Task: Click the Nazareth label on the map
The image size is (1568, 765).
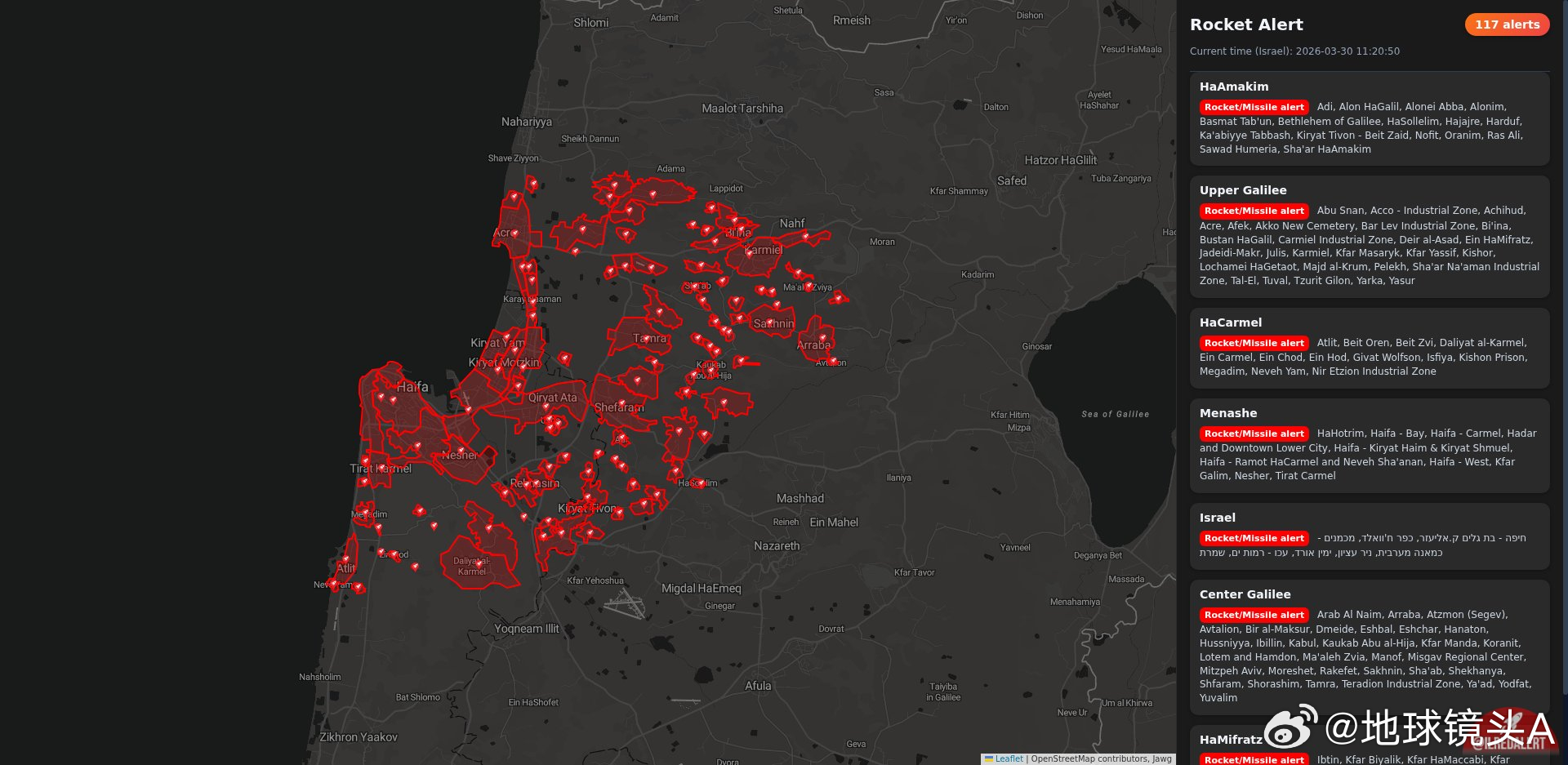Action: 777,546
